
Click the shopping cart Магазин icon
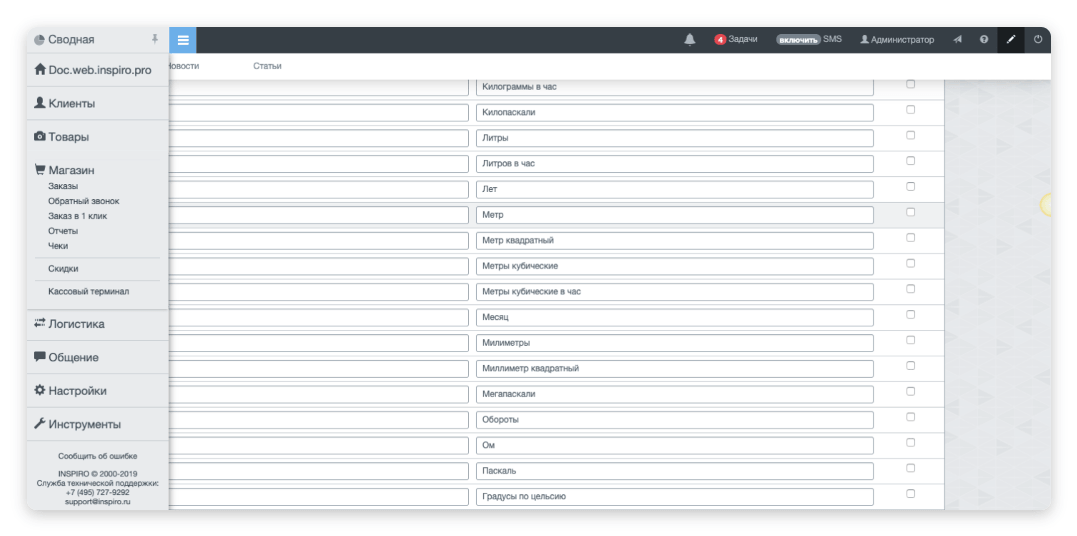(40, 170)
